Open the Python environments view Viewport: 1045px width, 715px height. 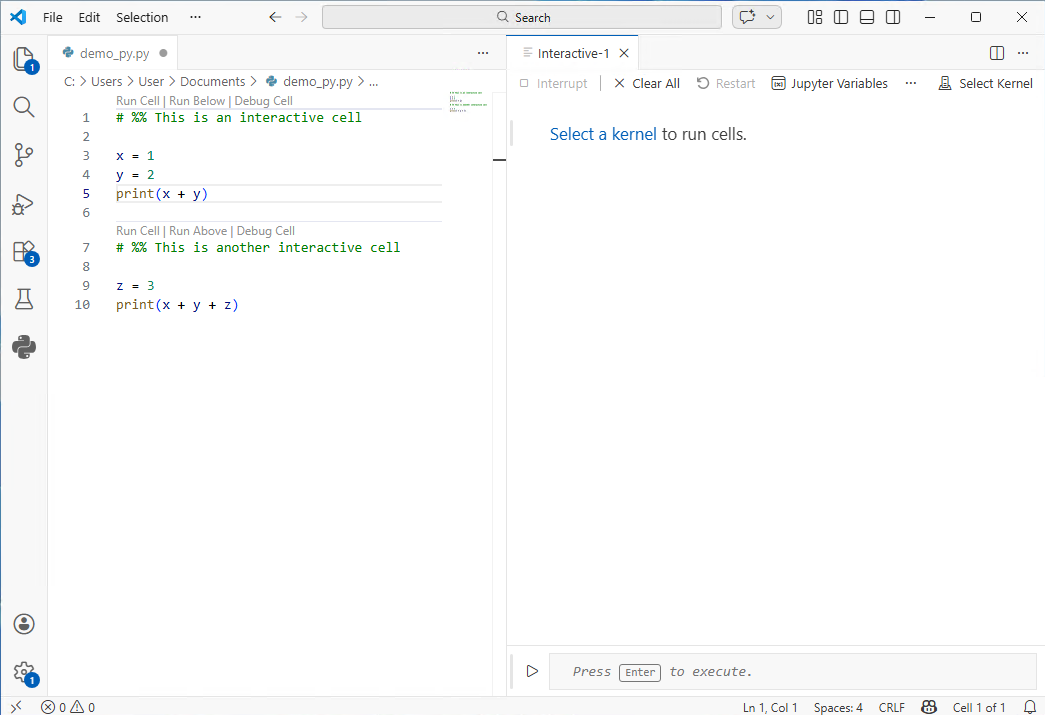(x=24, y=347)
